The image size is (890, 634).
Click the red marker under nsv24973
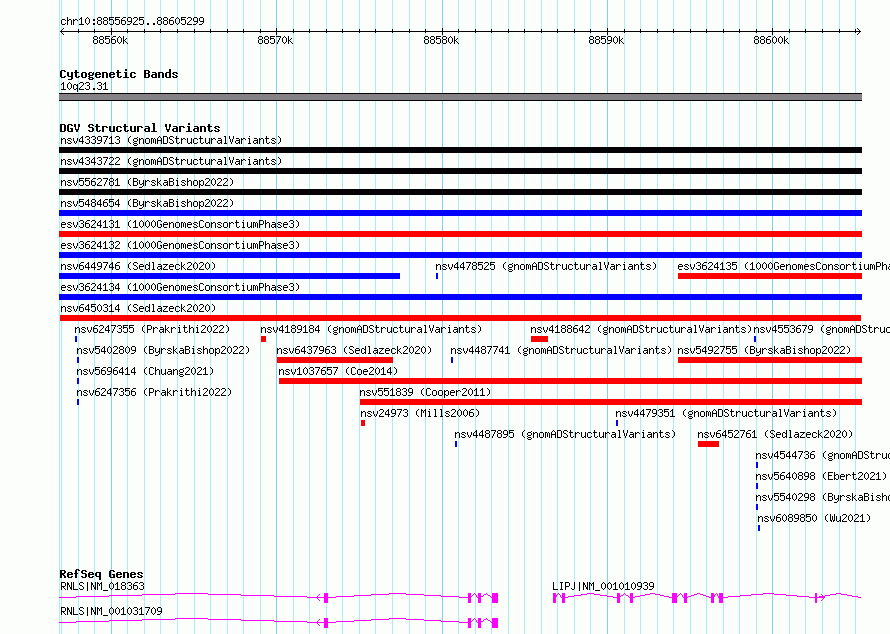click(x=363, y=423)
